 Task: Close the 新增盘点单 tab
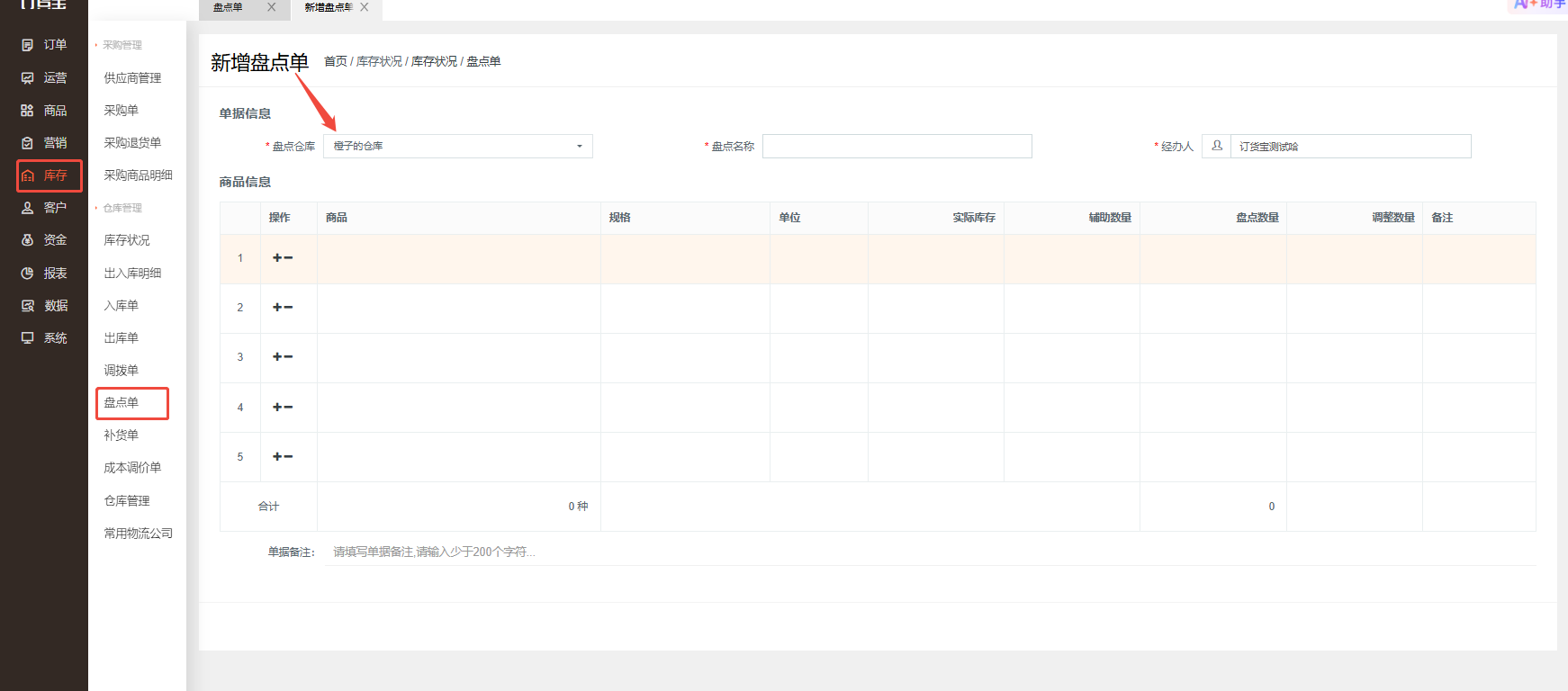coord(365,7)
